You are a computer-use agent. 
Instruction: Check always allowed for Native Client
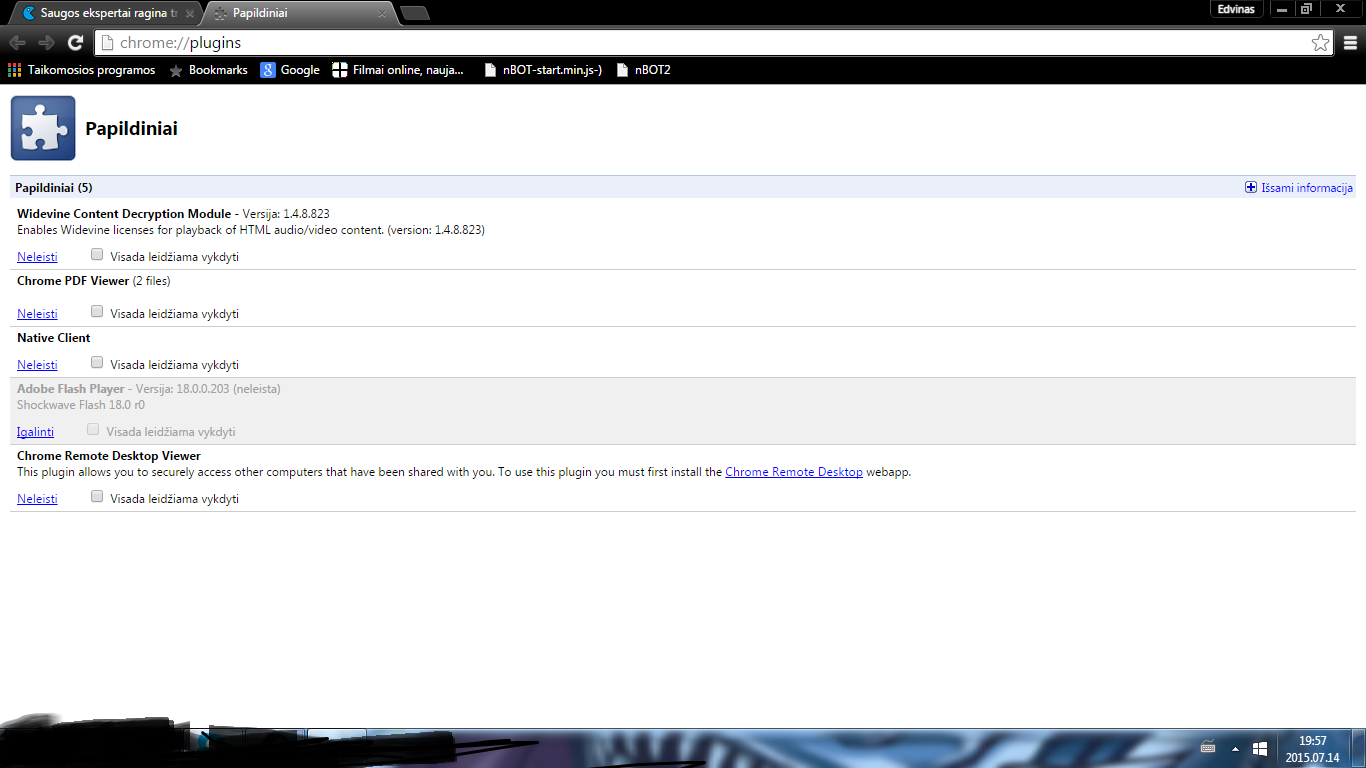pyautogui.click(x=97, y=363)
